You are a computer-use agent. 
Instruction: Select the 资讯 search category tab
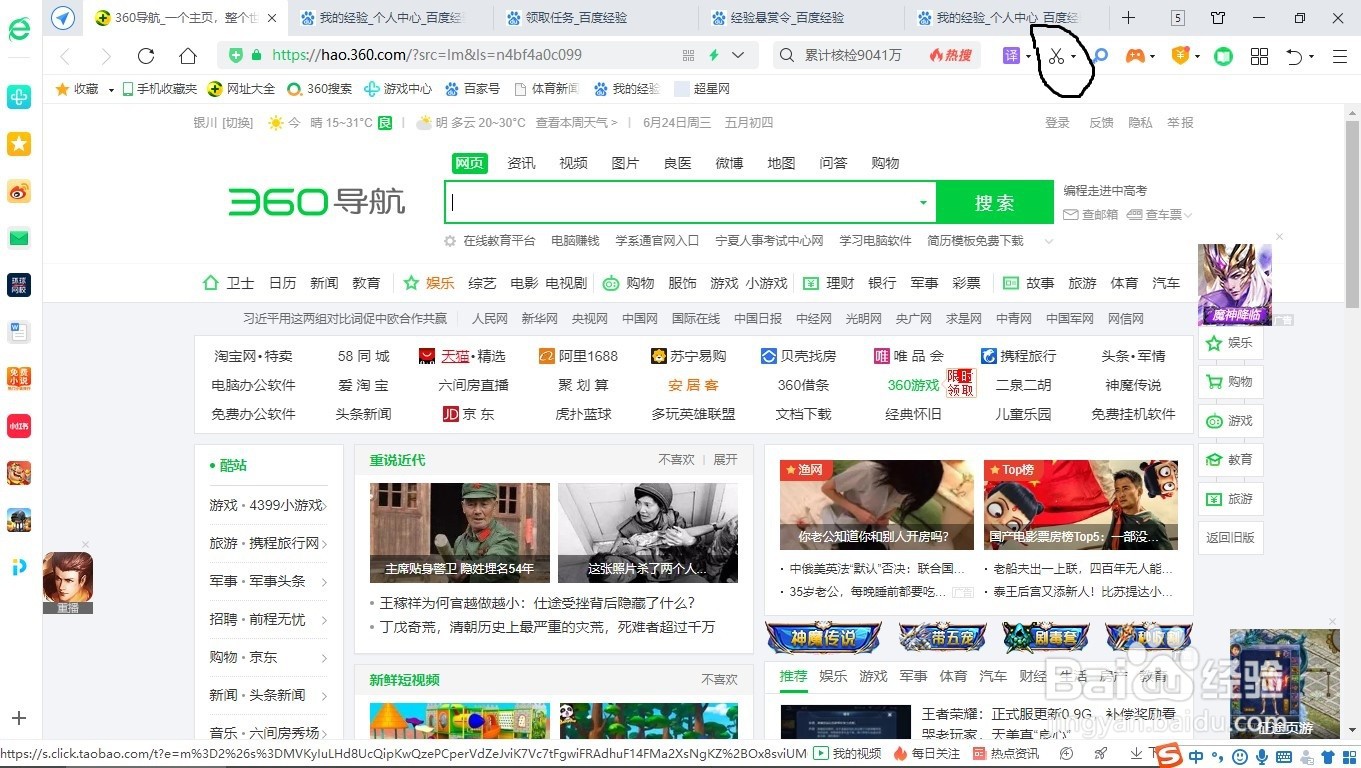[521, 163]
